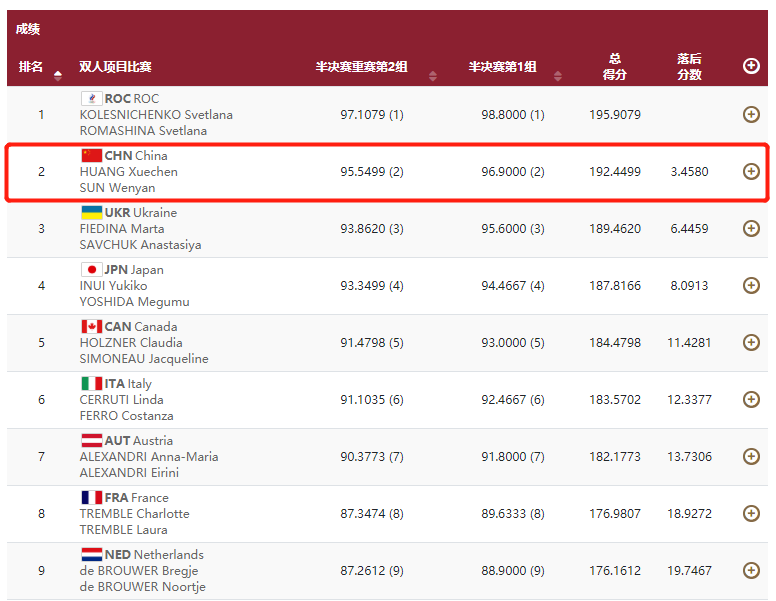776x601 pixels.
Task: Sort by 排名 column arrow
Action: (56, 72)
